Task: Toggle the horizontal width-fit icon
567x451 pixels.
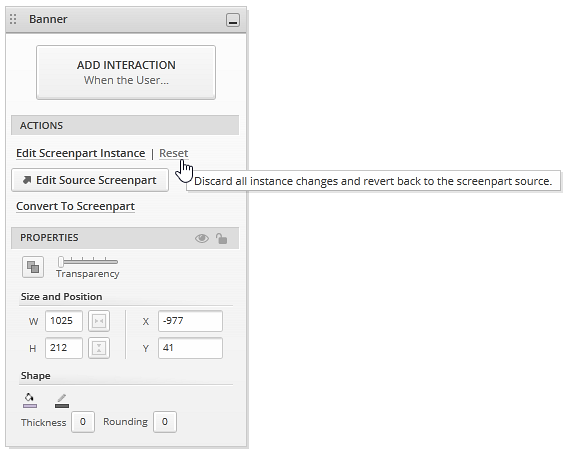Action: 99,321
